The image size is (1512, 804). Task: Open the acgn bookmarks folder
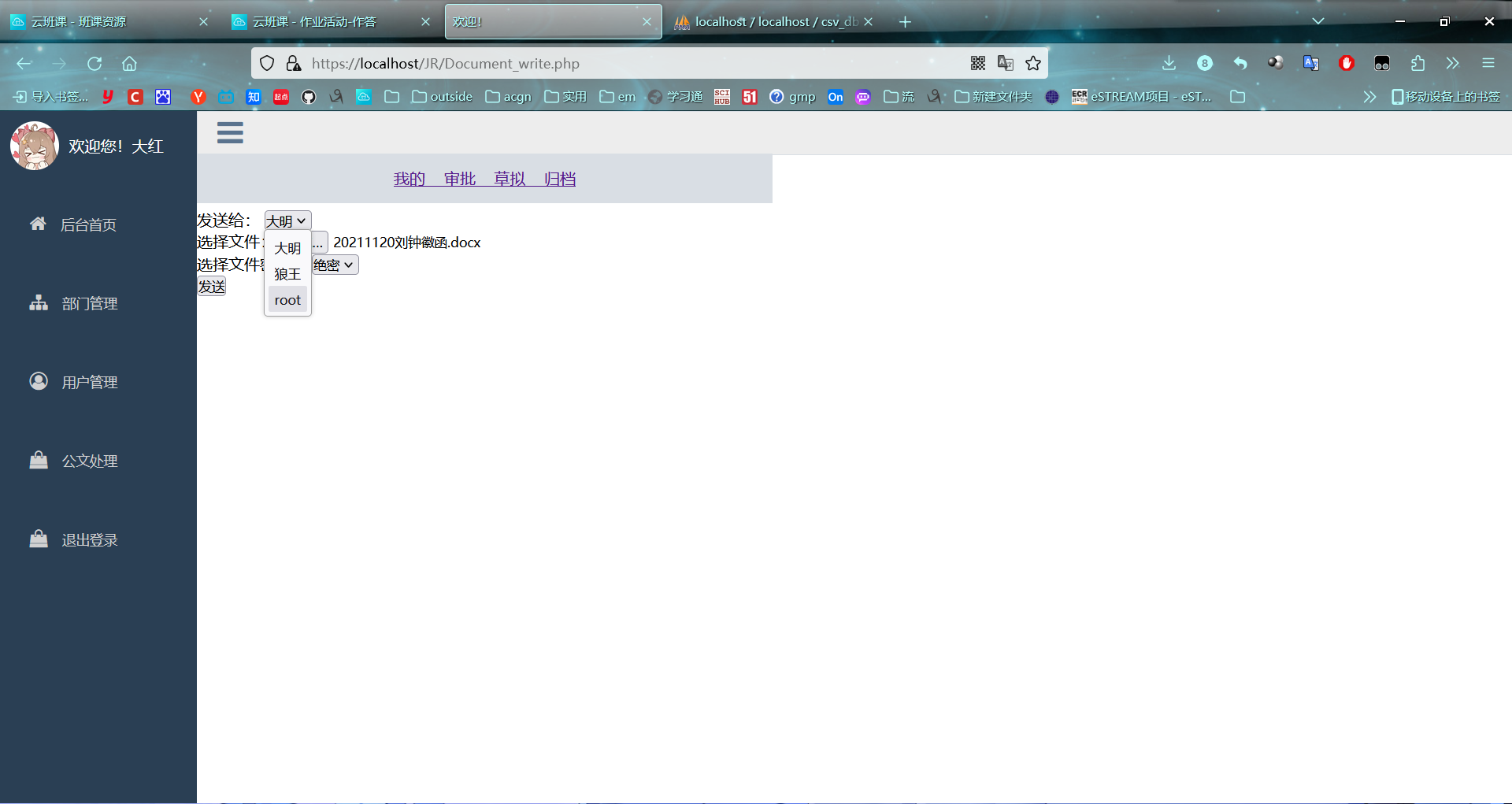(x=508, y=97)
